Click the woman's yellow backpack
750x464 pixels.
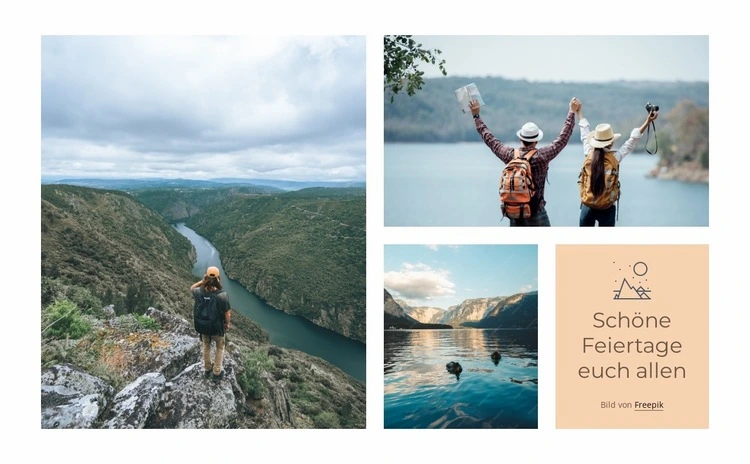click(x=600, y=181)
